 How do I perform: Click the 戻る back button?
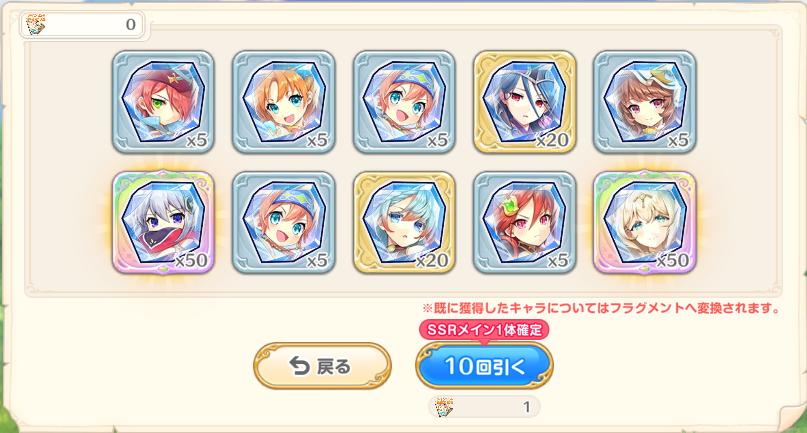(x=322, y=366)
